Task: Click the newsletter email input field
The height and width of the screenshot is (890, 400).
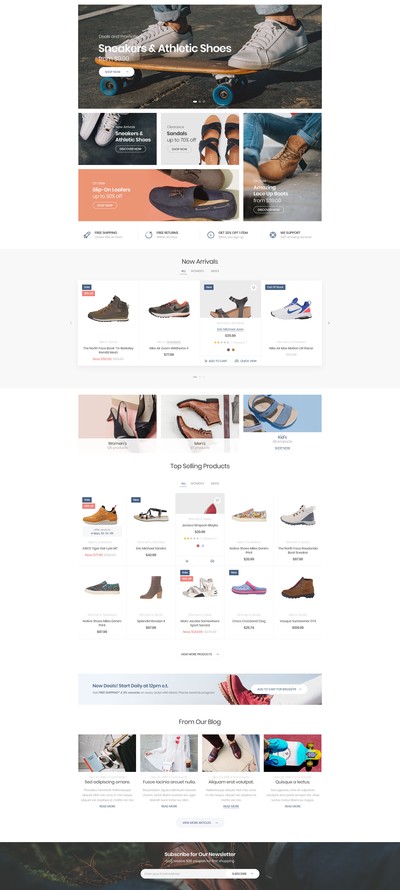Action: pyautogui.click(x=184, y=874)
